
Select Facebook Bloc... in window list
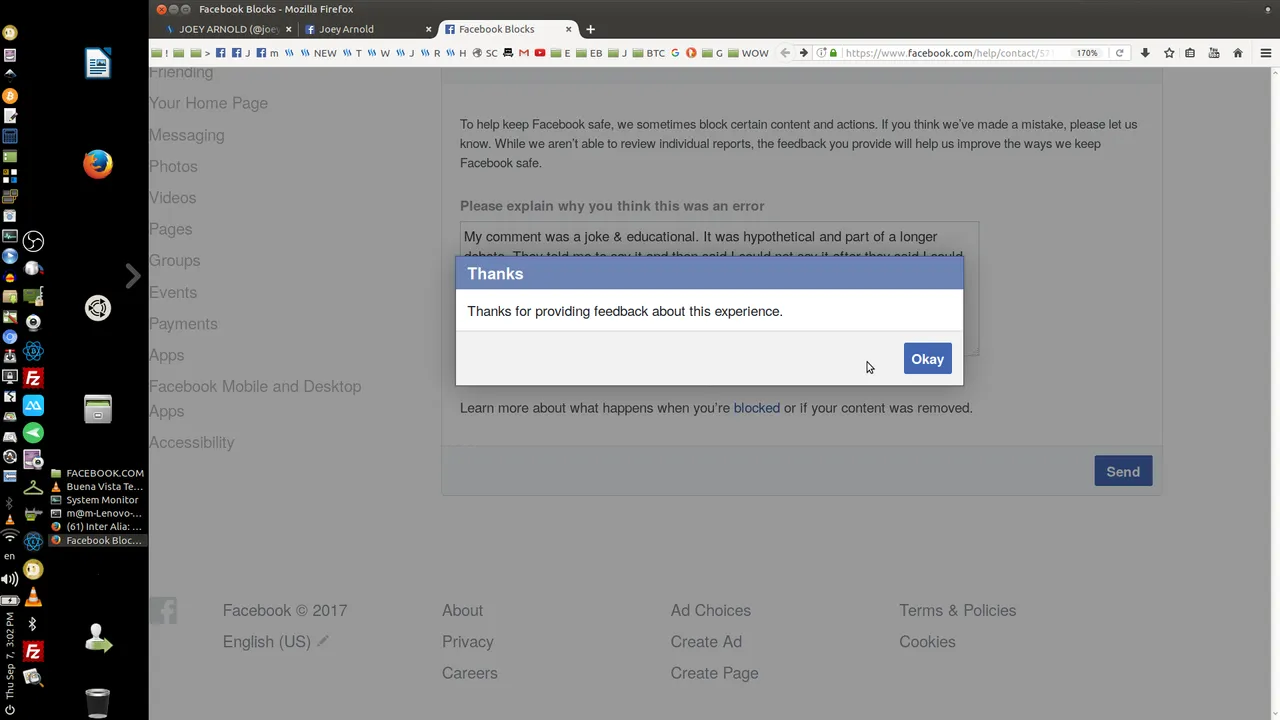point(97,541)
